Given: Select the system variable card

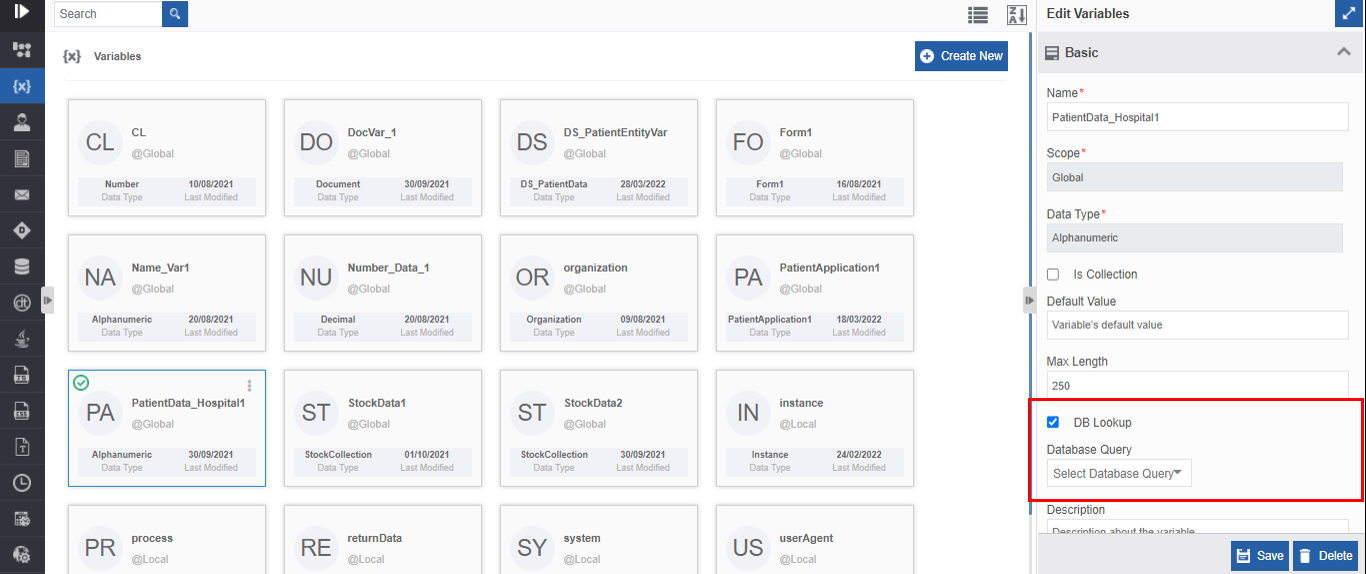Looking at the screenshot, I should [x=599, y=539].
